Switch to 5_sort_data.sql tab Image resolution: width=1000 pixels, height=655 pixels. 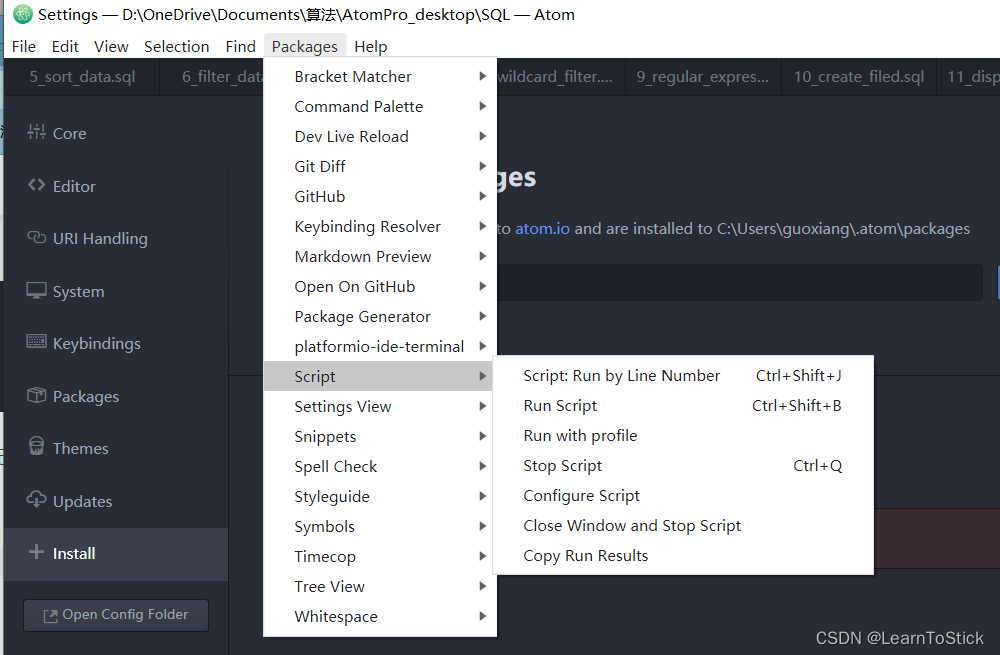point(82,77)
